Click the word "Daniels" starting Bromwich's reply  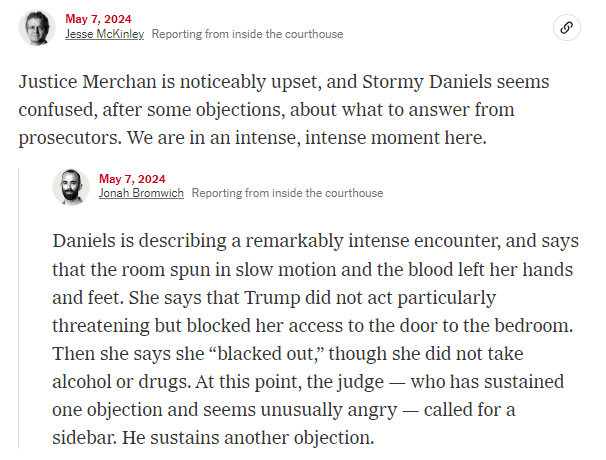tap(84, 243)
